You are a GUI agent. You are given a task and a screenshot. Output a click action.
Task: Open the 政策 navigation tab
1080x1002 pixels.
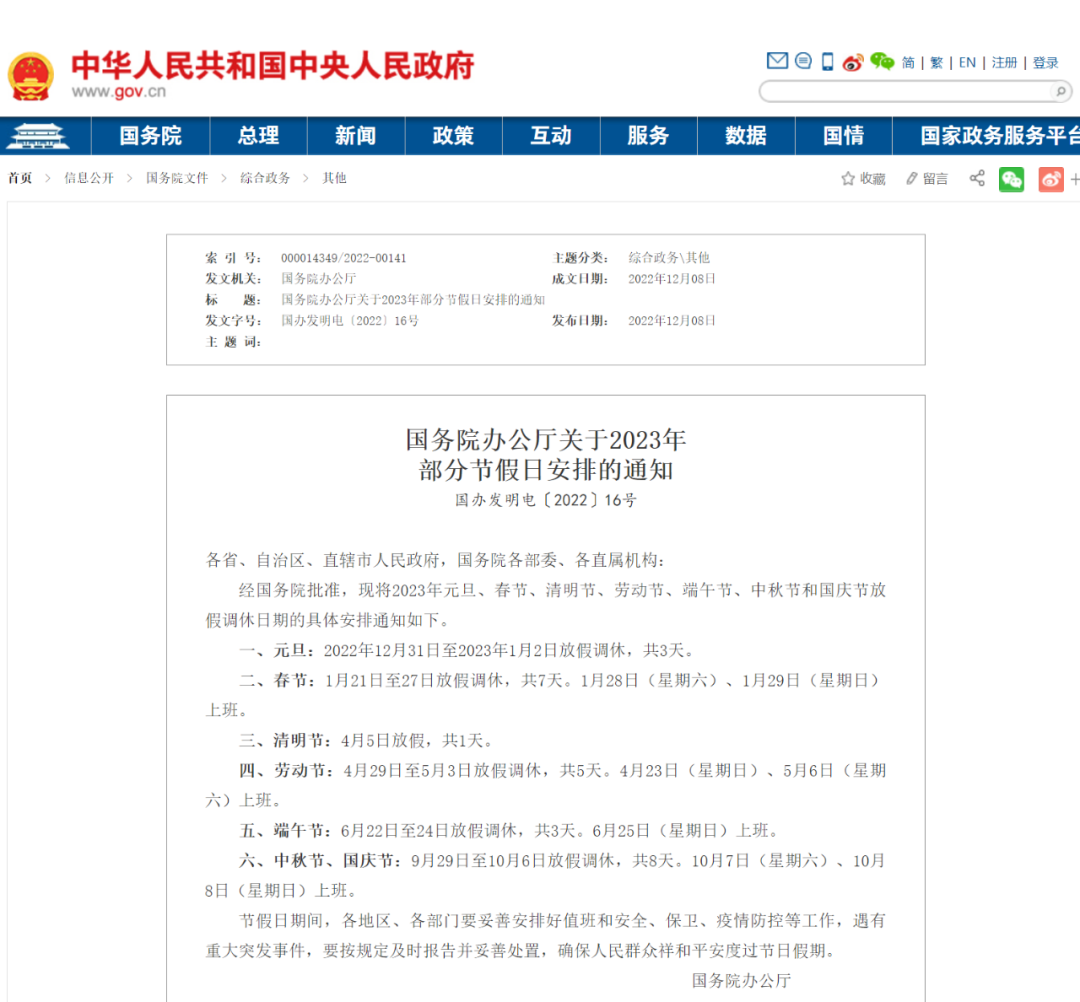(453, 136)
